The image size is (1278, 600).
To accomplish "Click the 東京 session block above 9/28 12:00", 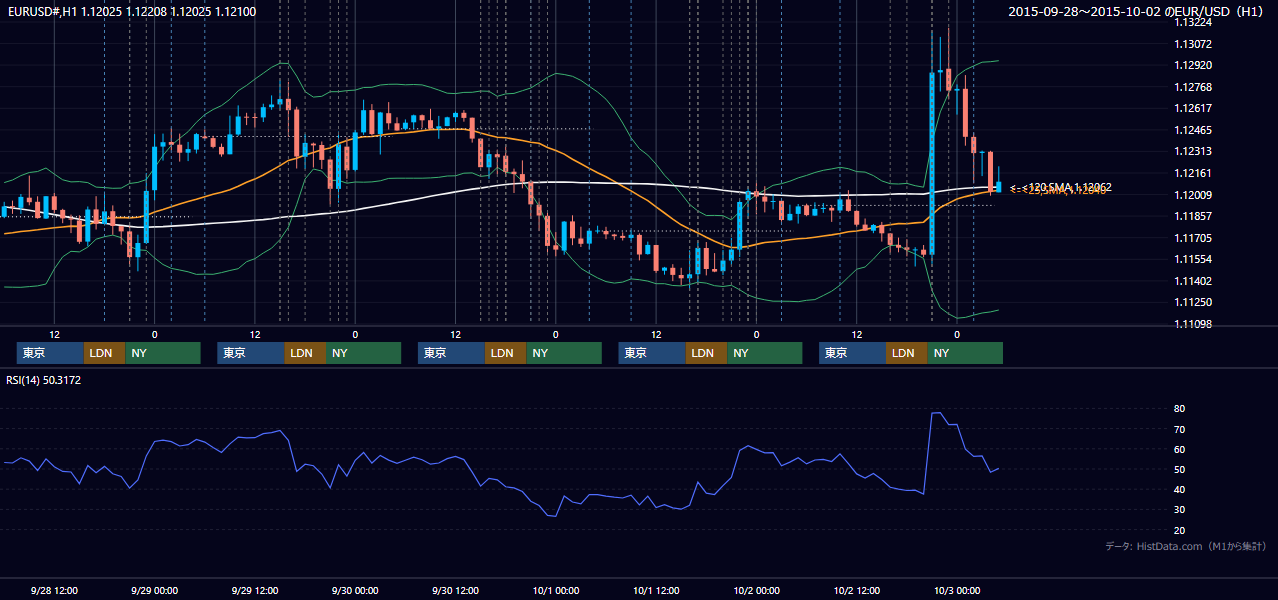I will point(50,353).
